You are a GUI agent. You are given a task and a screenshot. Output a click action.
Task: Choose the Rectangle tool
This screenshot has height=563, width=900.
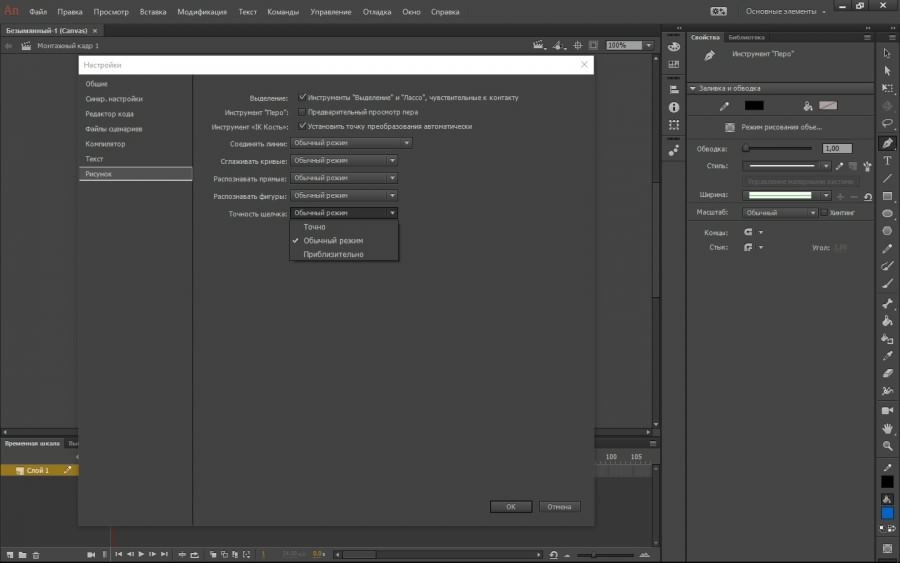(887, 196)
